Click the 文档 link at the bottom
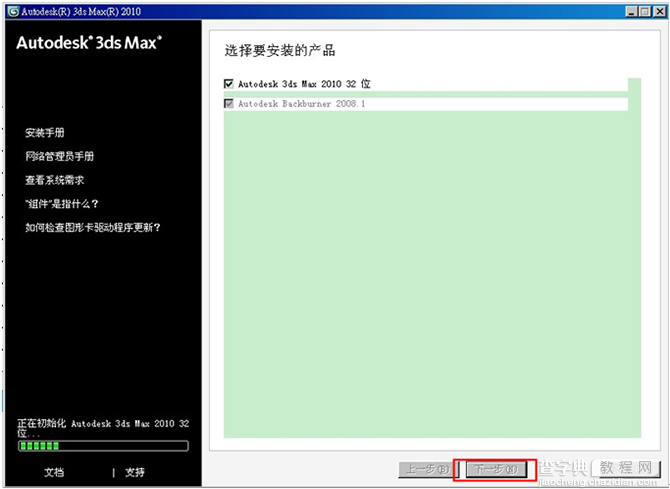 (x=54, y=472)
